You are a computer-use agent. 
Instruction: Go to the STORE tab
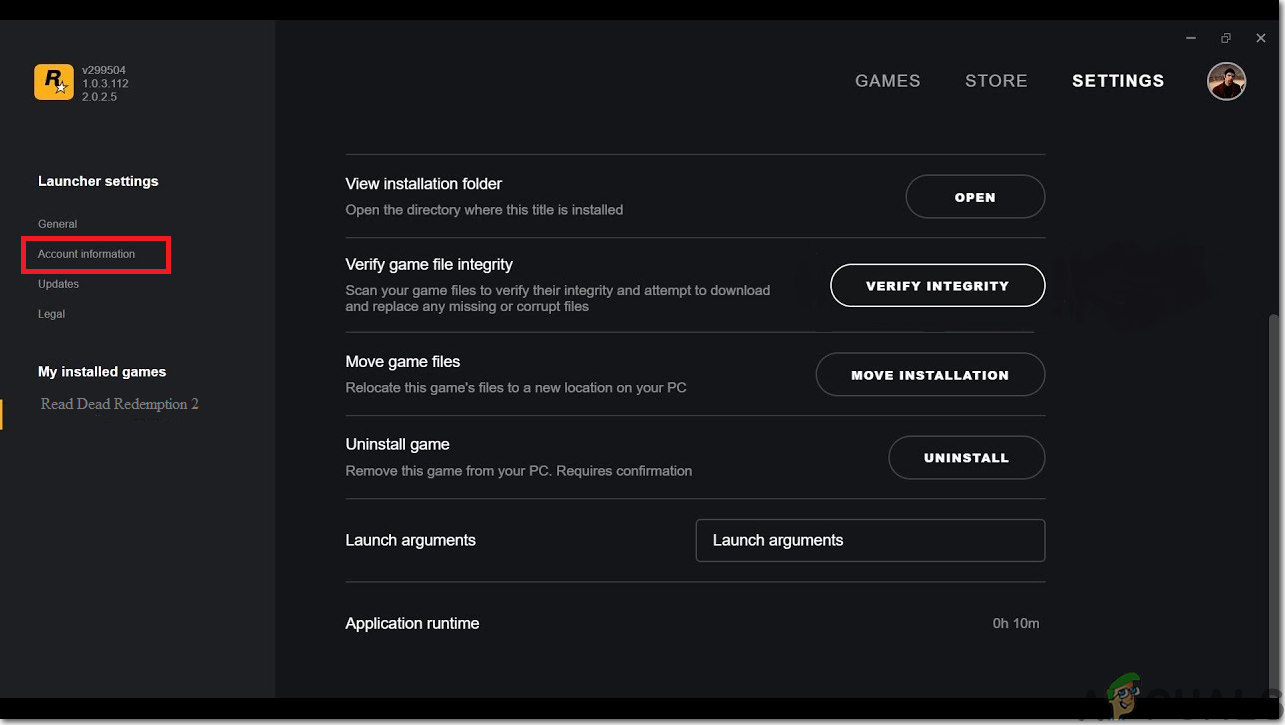(x=996, y=81)
